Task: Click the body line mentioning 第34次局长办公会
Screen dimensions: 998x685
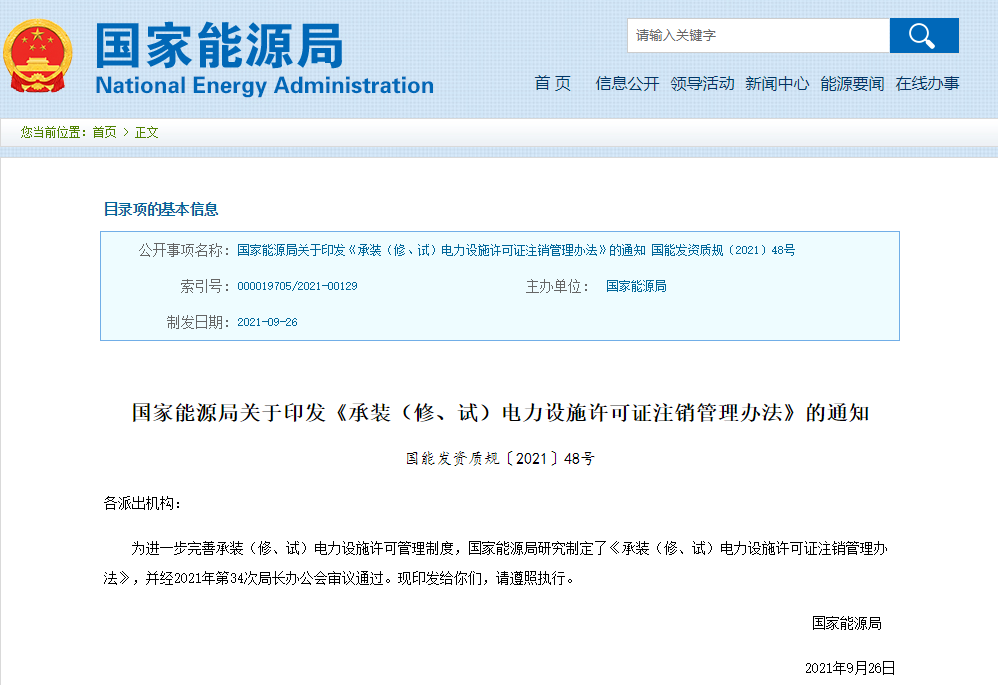Action: coord(339,578)
